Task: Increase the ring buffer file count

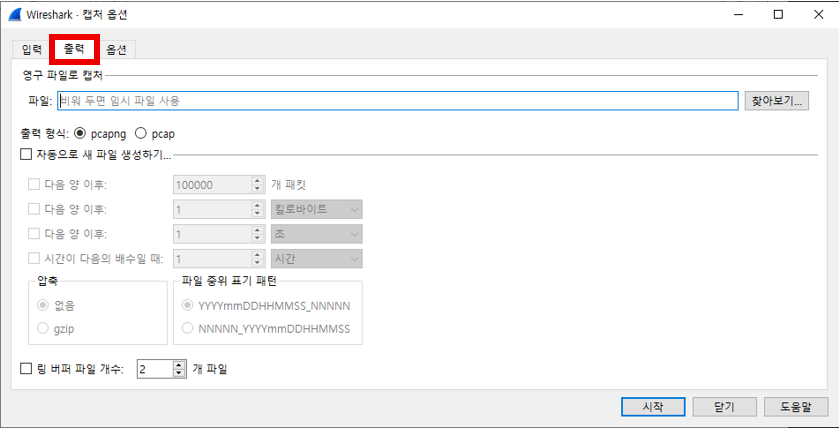Action: (x=179, y=365)
